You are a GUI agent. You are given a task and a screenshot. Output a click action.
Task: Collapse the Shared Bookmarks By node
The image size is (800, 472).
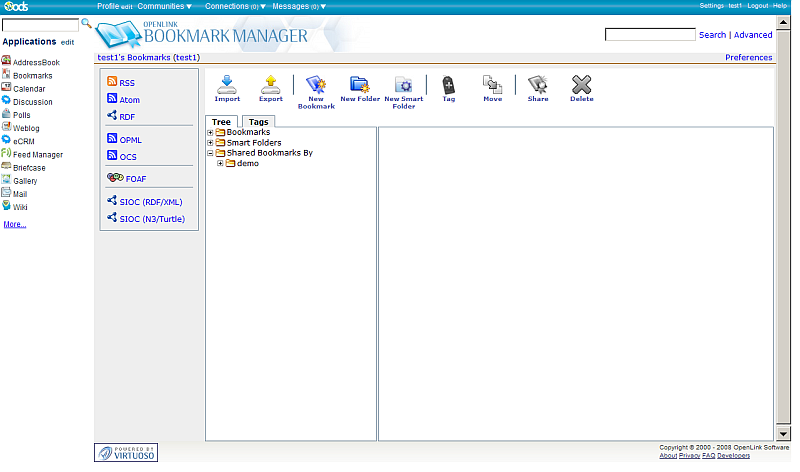(210, 153)
